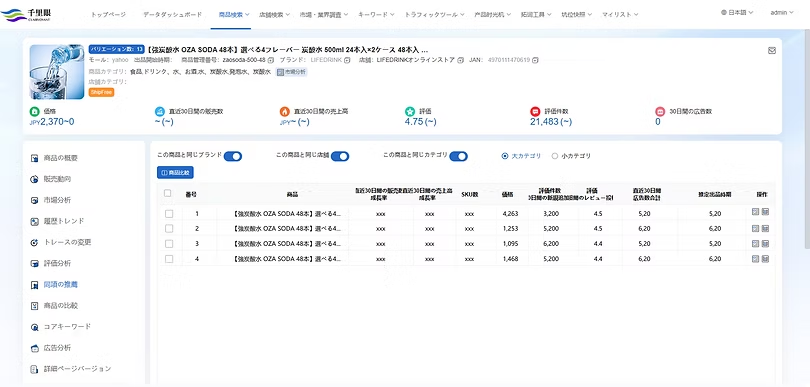Check the select-all checkbox in table header
Screen dimensions: 810x387
(167, 193)
